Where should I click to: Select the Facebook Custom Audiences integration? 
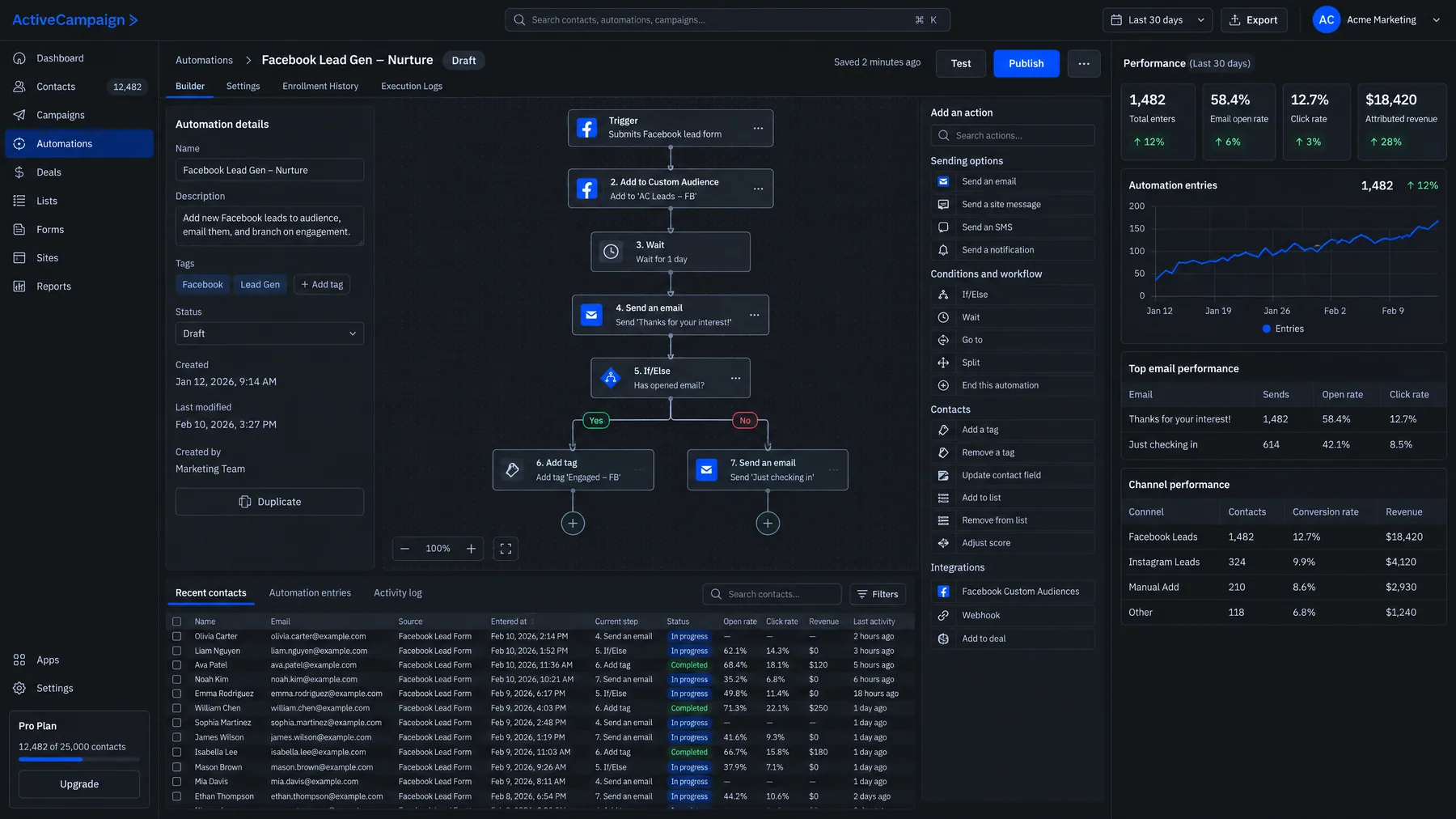pos(1013,592)
